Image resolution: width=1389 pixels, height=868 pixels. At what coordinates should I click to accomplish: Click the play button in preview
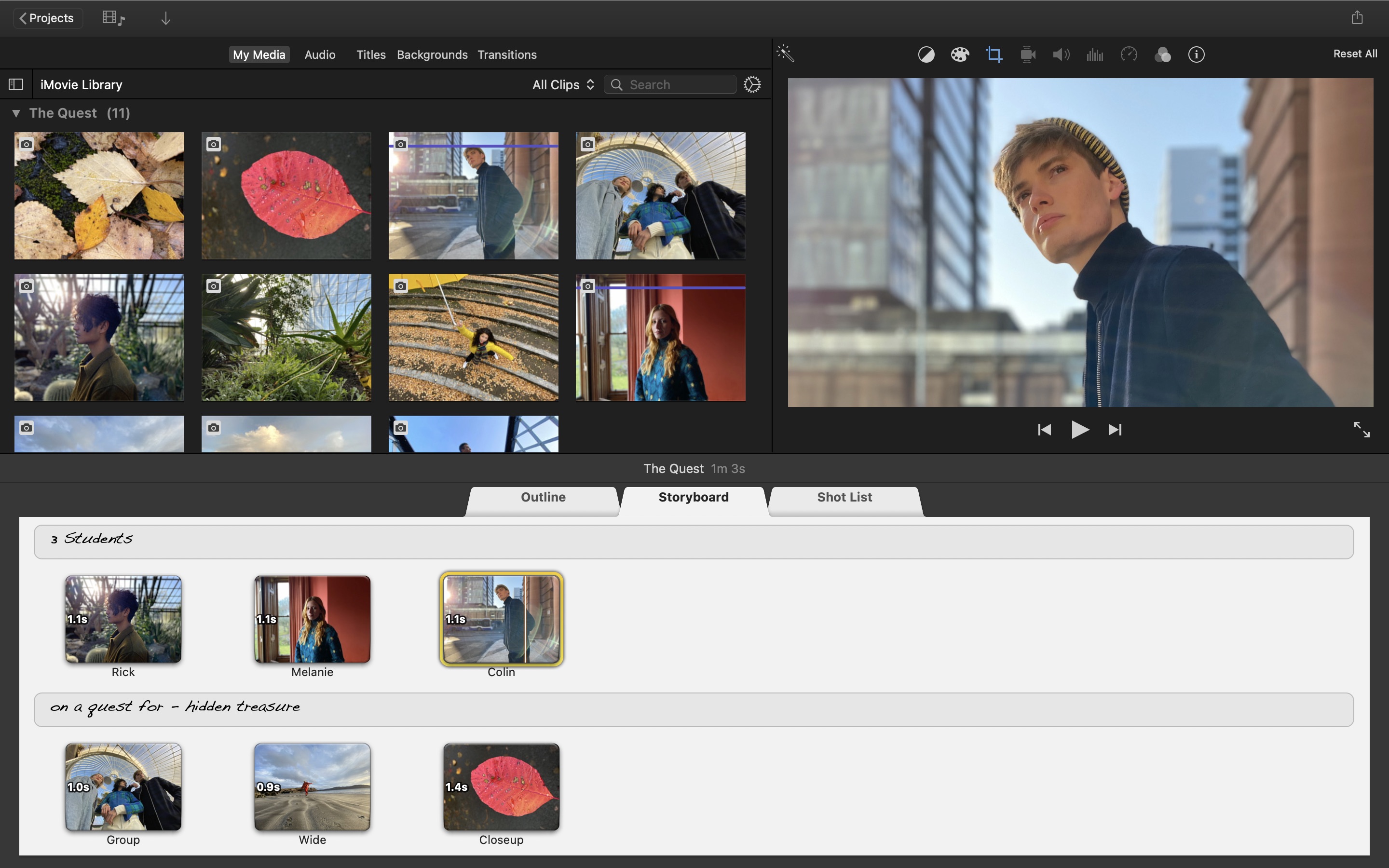1079,429
